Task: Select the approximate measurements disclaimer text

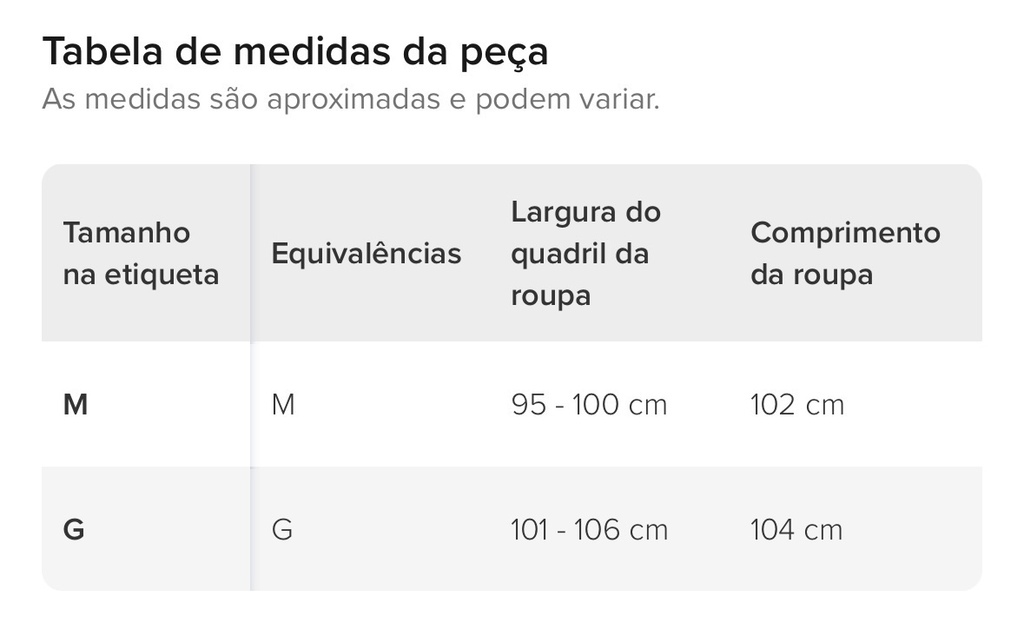Action: [x=351, y=99]
